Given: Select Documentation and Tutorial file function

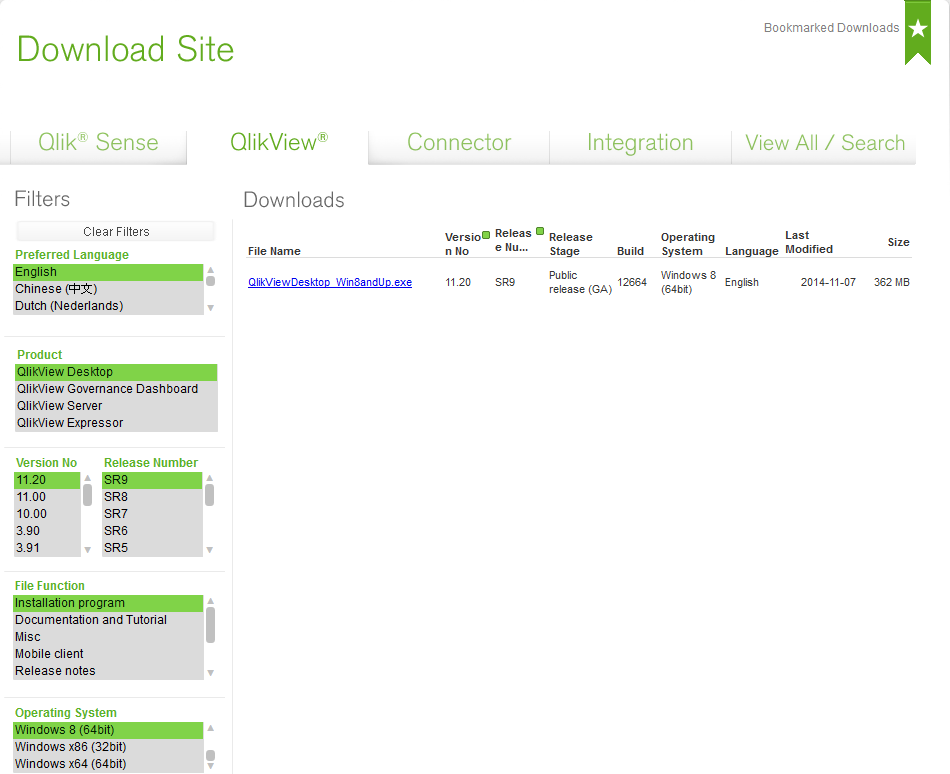Looking at the screenshot, I should tap(108, 620).
